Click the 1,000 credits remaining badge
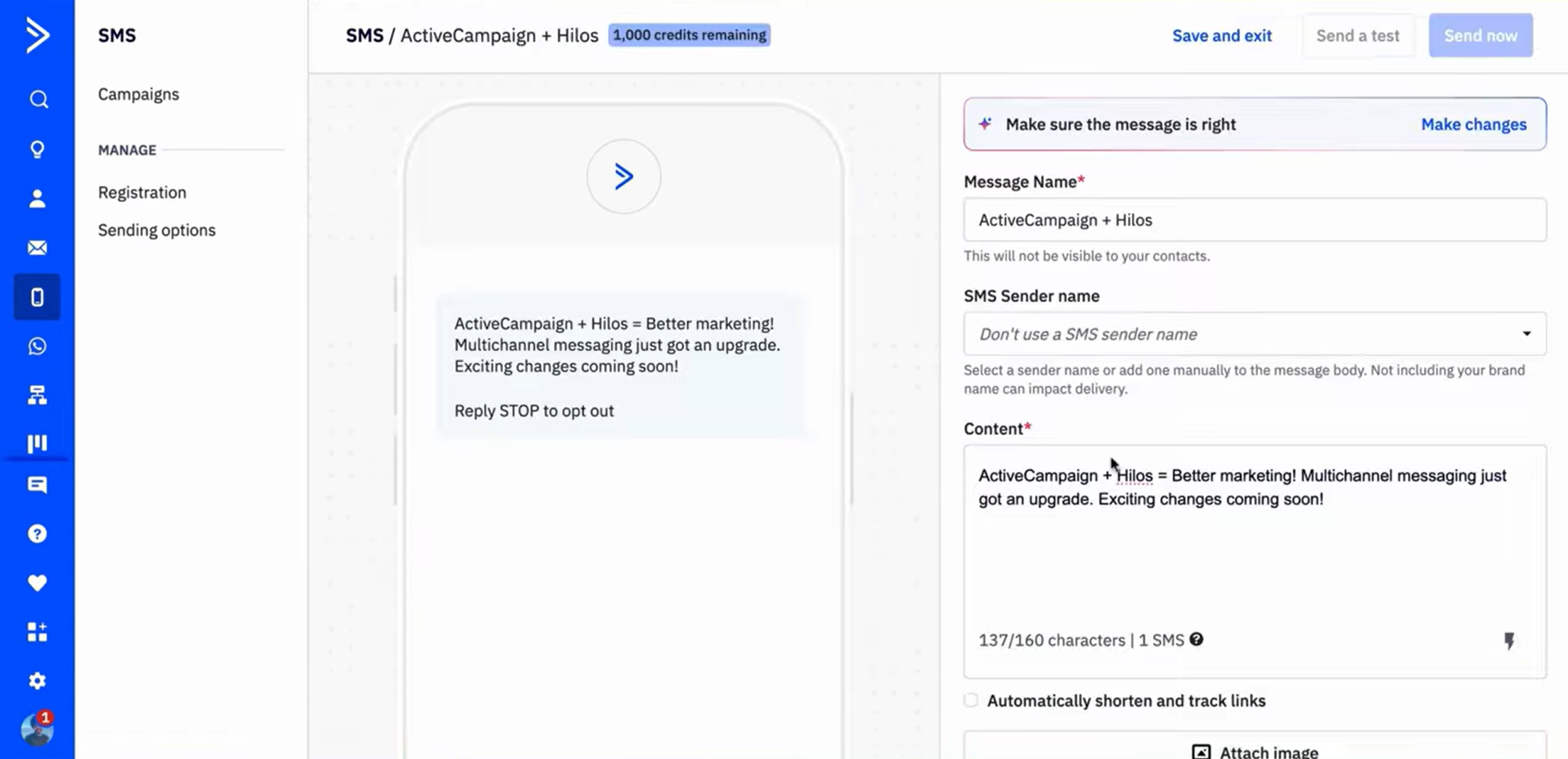Screen dimensions: 1568x759 pos(689,35)
